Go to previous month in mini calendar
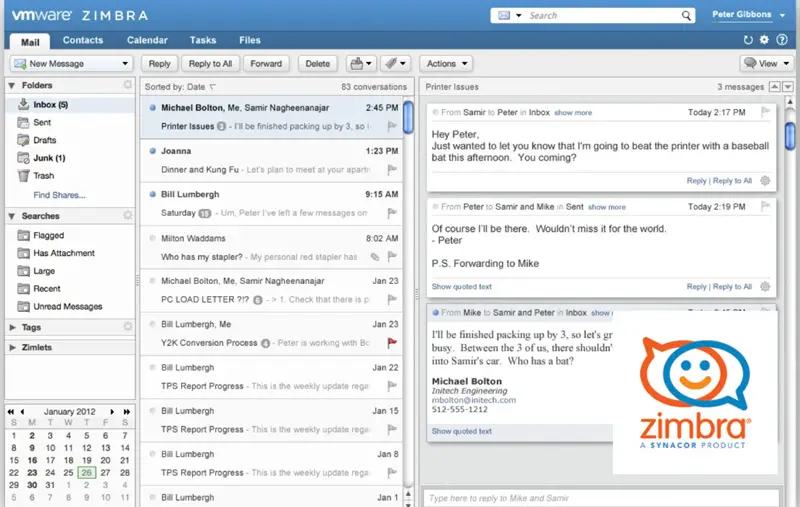 (x=22, y=412)
